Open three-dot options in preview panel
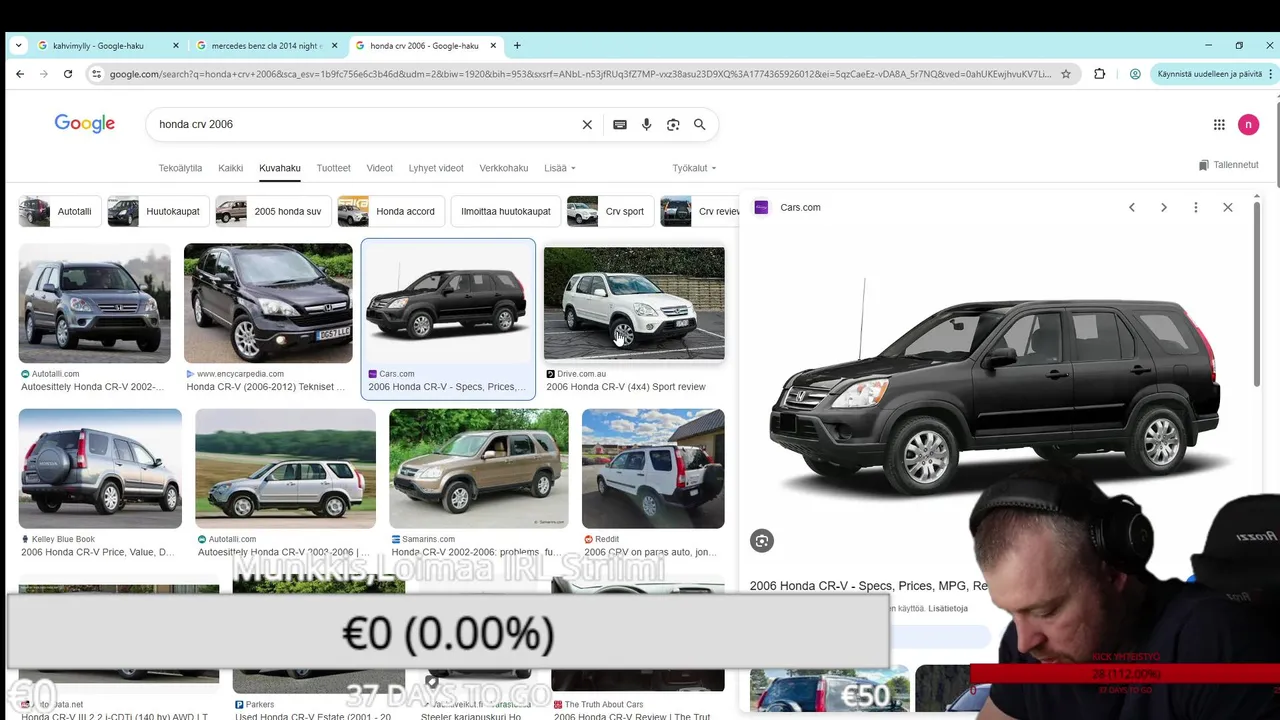Screen dimensions: 1280x720 click(1196, 207)
